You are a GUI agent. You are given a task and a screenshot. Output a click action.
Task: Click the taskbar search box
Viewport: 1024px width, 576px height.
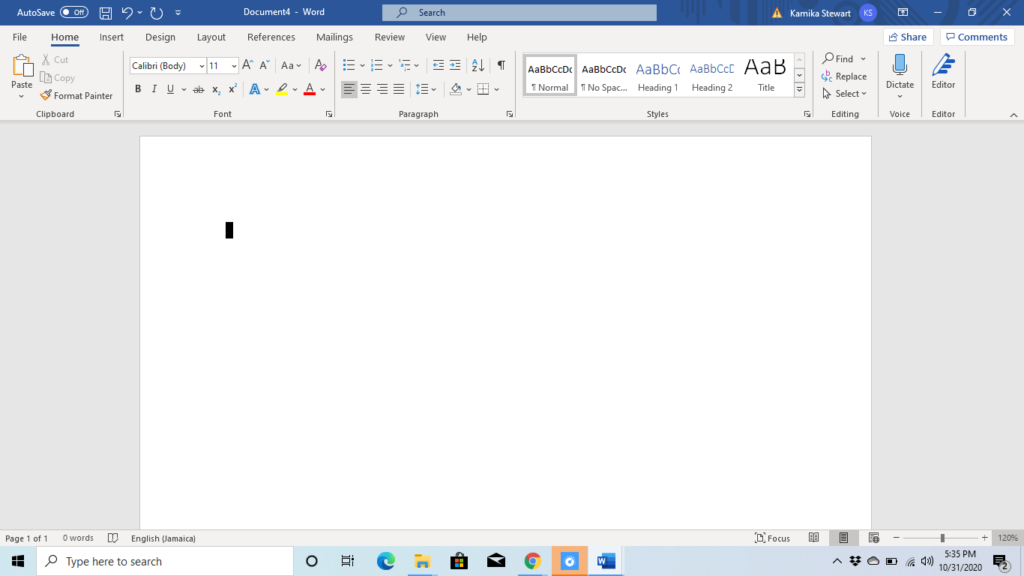pyautogui.click(x=165, y=561)
